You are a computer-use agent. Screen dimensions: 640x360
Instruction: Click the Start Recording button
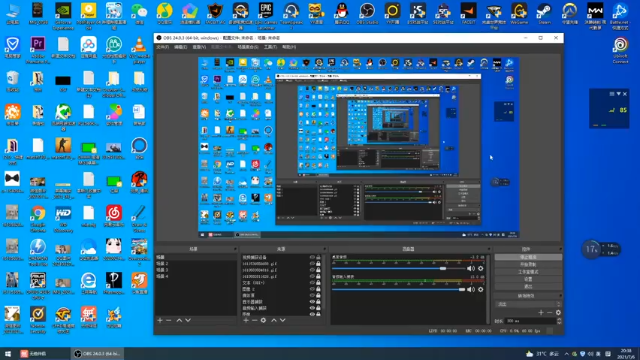pyautogui.click(x=528, y=264)
